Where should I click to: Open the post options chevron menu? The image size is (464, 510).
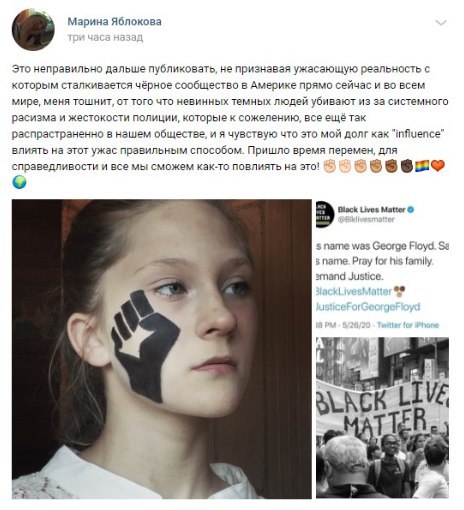(441, 23)
